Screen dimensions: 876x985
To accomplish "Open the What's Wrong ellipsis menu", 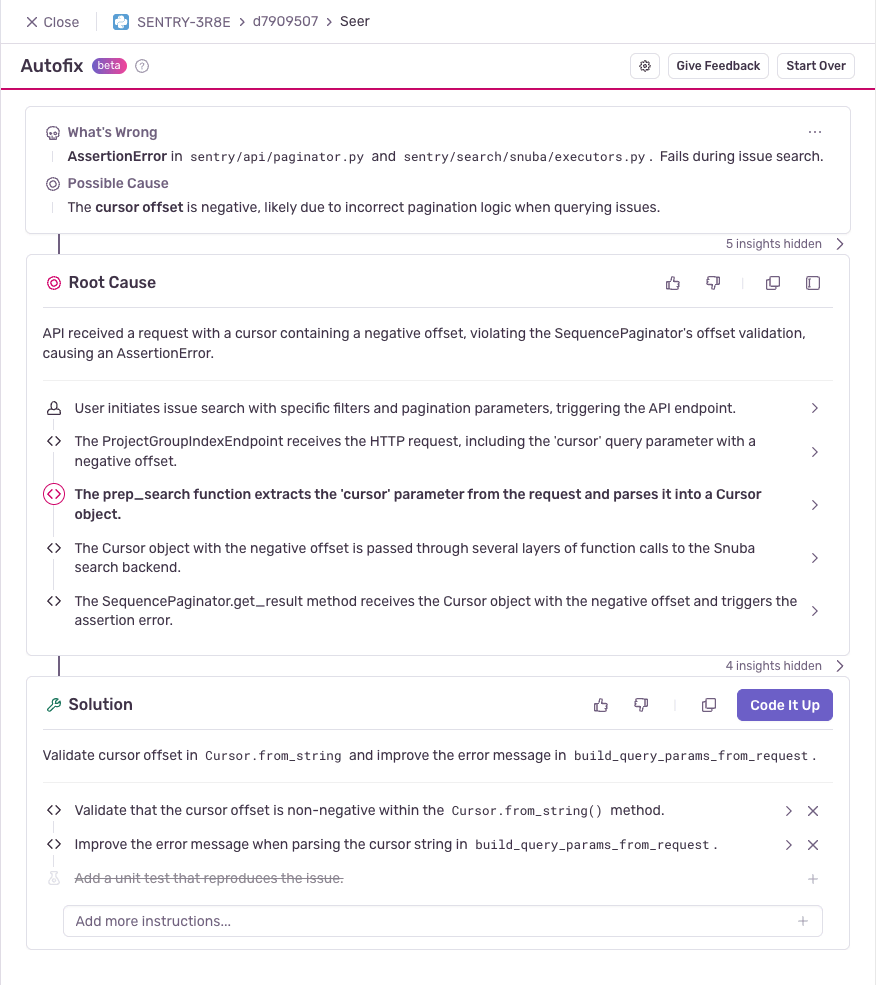I will 815,132.
